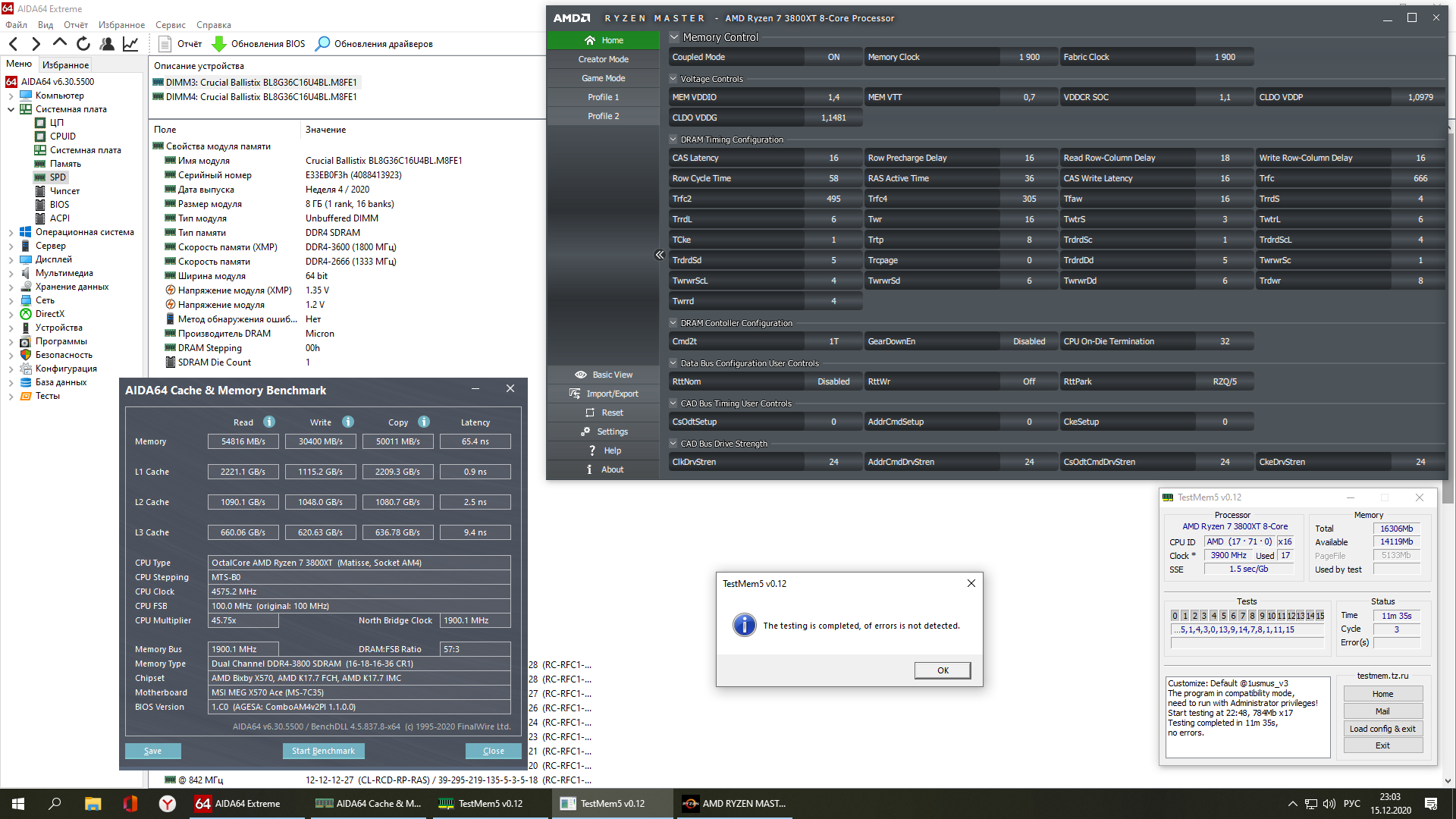1456x819 pixels.
Task: Collapse Ryzen Master sidebar with double chevron
Action: pyautogui.click(x=659, y=255)
